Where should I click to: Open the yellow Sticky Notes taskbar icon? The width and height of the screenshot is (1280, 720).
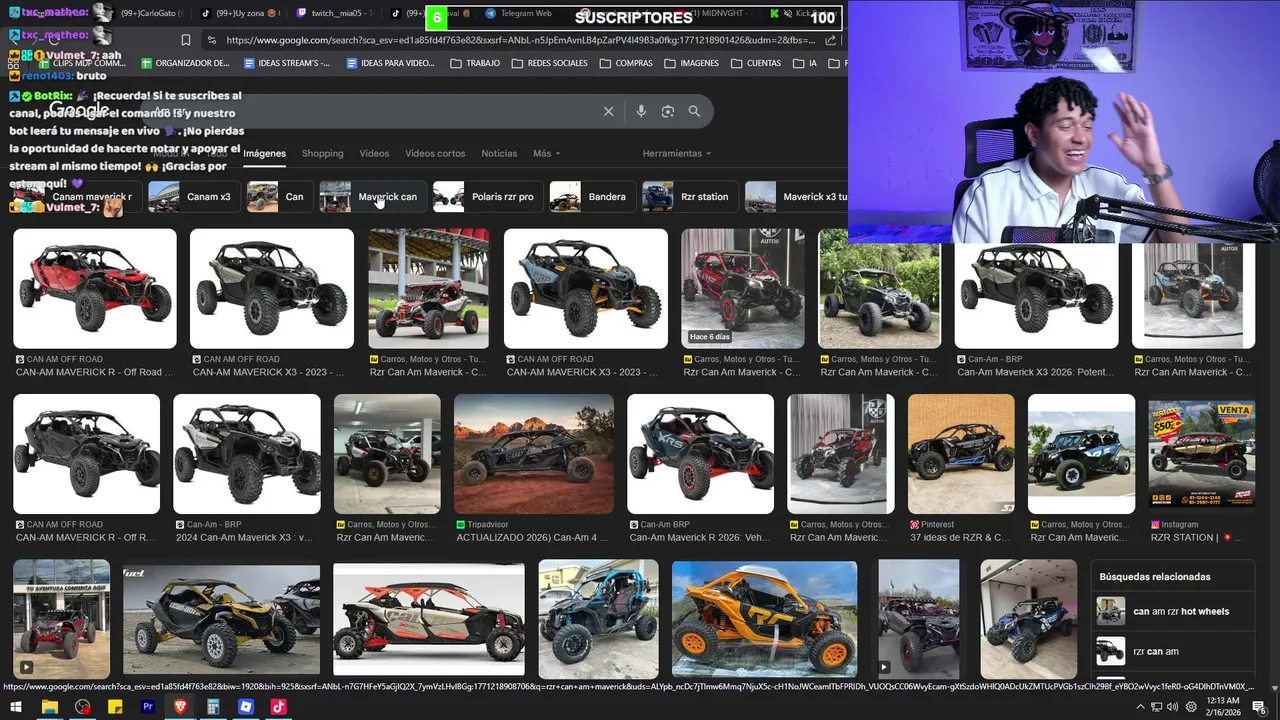pos(115,707)
